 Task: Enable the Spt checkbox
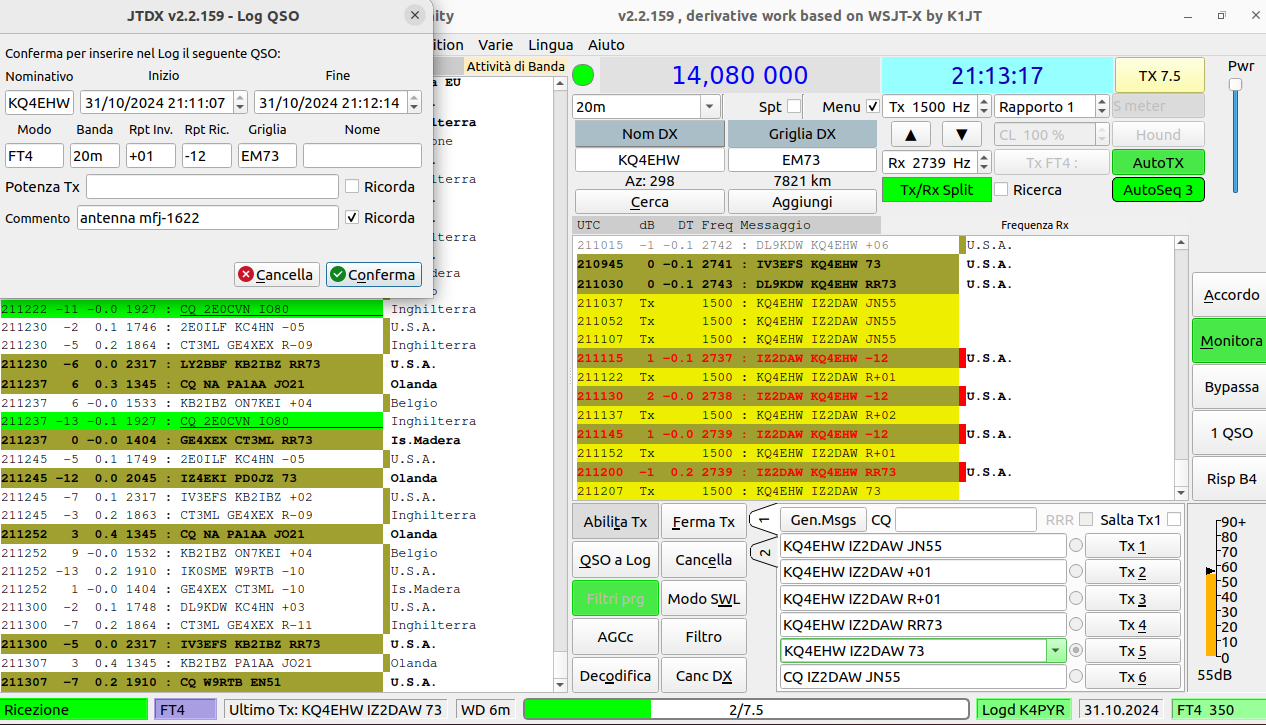click(794, 106)
